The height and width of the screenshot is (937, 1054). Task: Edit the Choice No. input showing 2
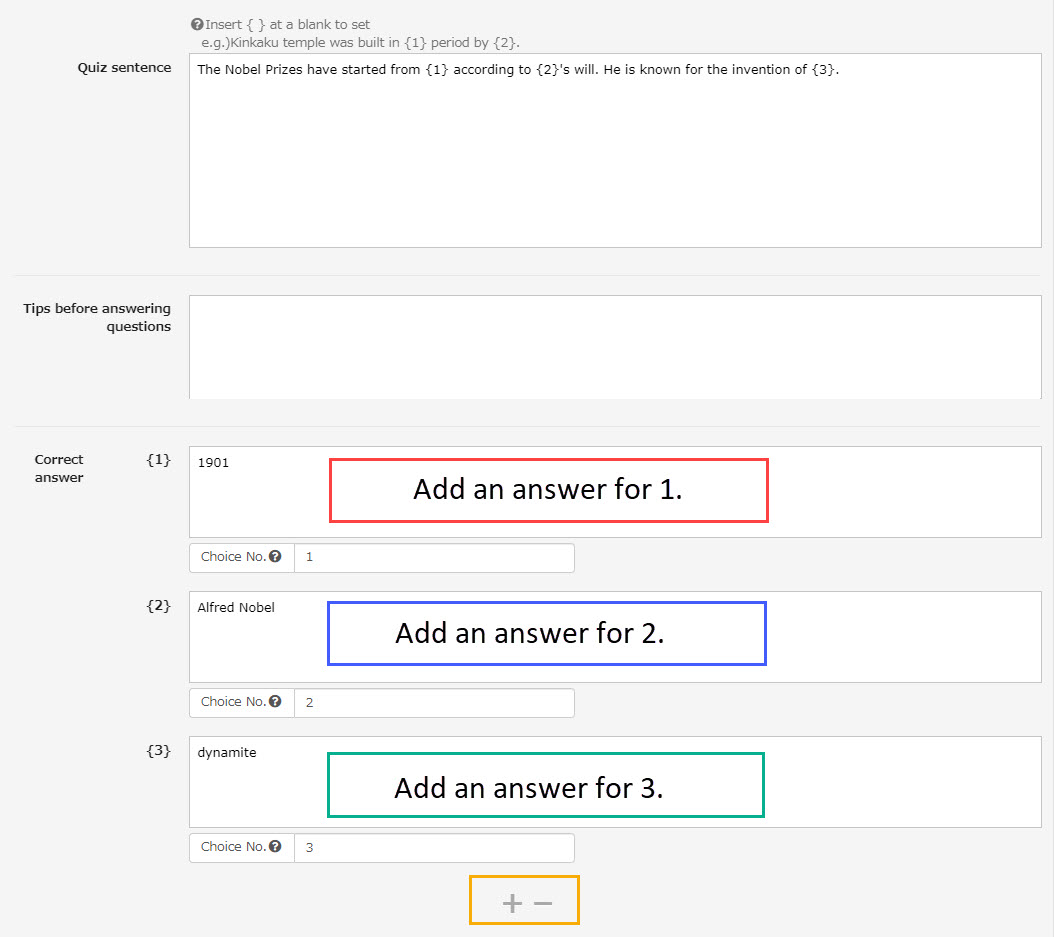434,703
